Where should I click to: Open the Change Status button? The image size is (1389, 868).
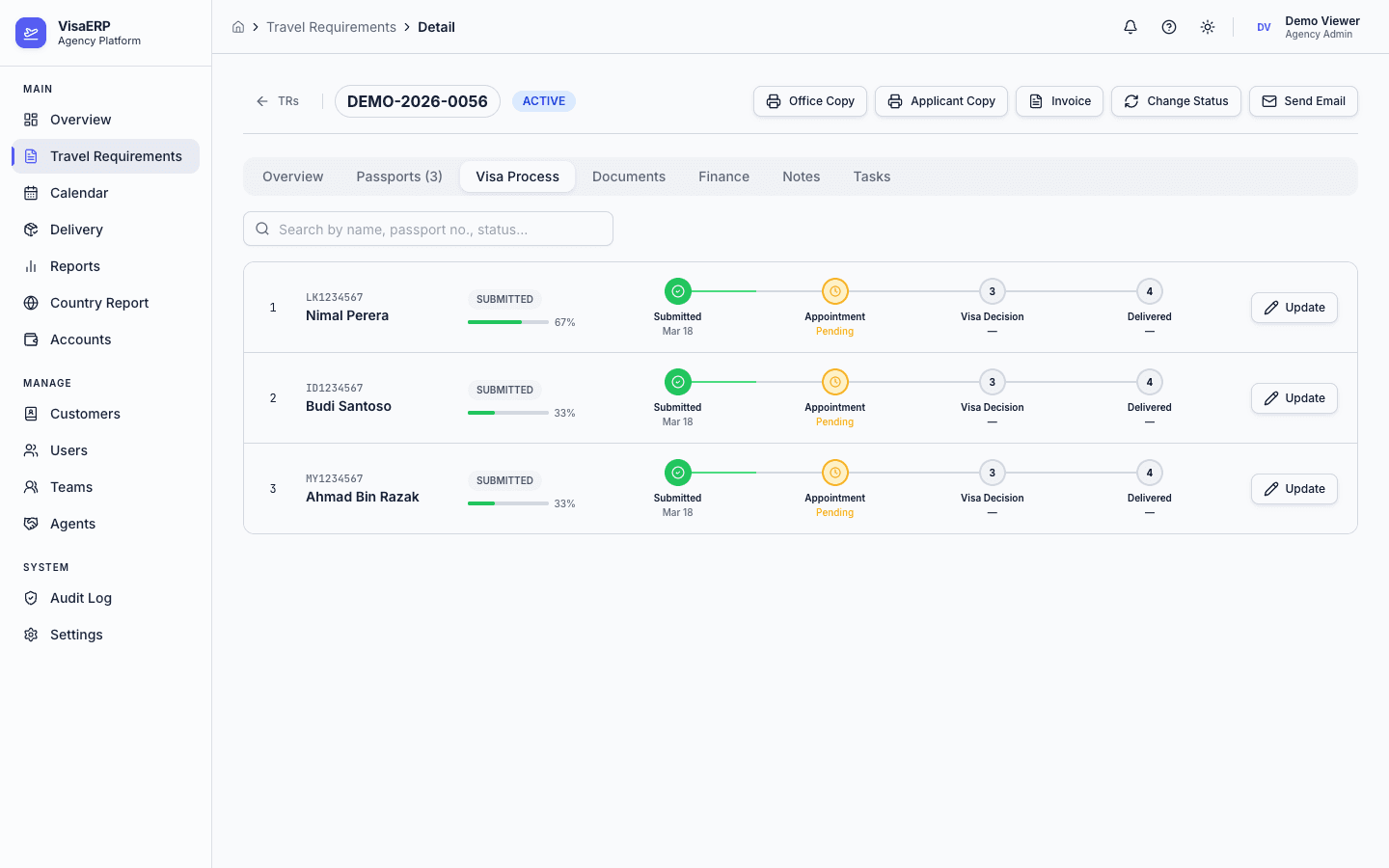[x=1176, y=101]
